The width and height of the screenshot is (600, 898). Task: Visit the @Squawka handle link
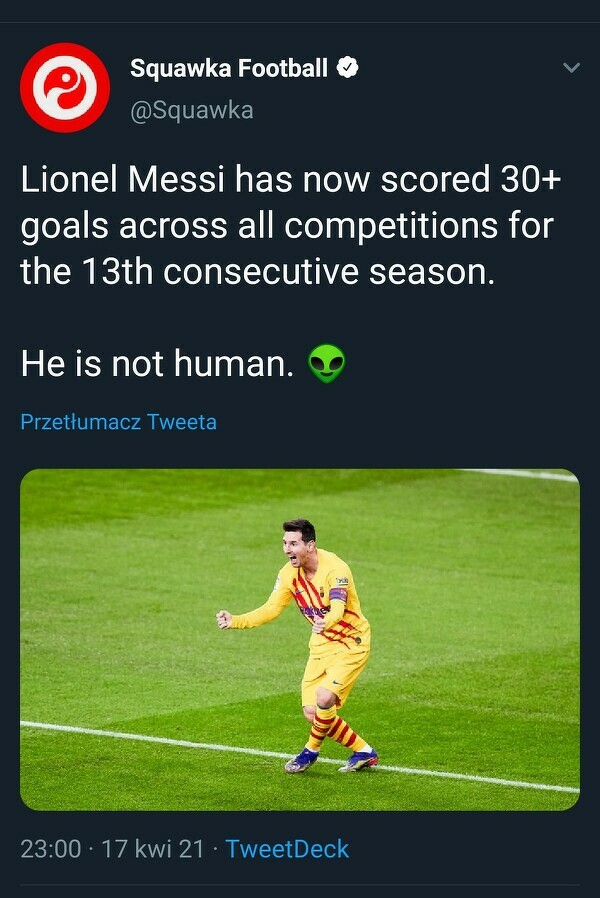(x=192, y=110)
